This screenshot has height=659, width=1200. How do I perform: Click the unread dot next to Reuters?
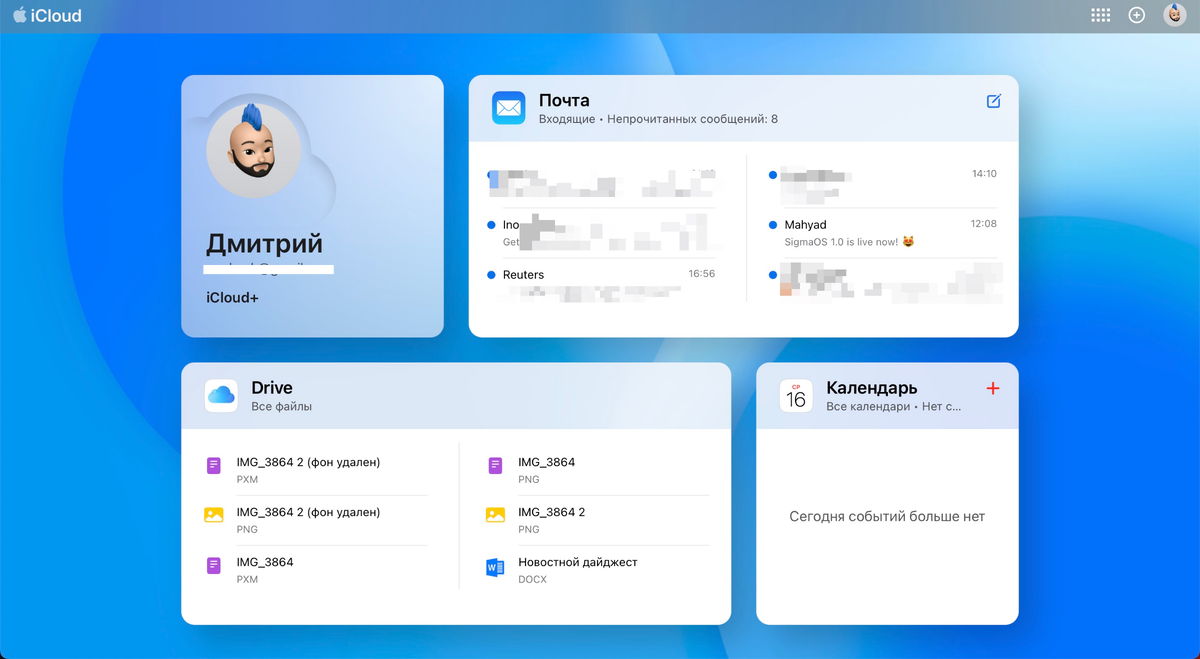491,275
